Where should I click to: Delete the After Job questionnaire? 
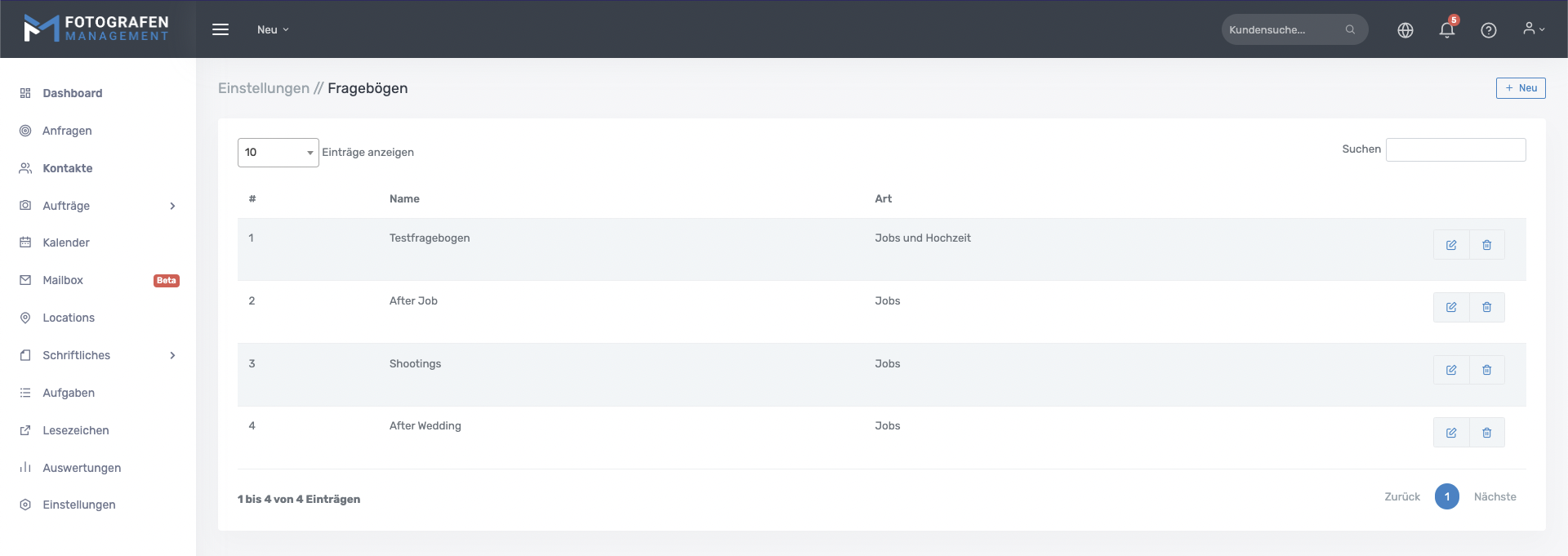[x=1486, y=308]
